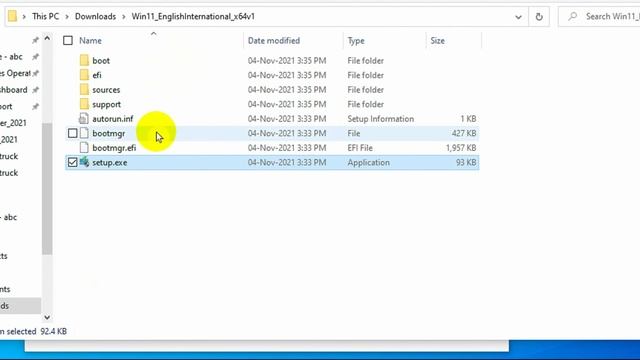This screenshot has width=640, height=360.
Task: Expand the chevron after Downloads
Action: pyautogui.click(x=124, y=17)
